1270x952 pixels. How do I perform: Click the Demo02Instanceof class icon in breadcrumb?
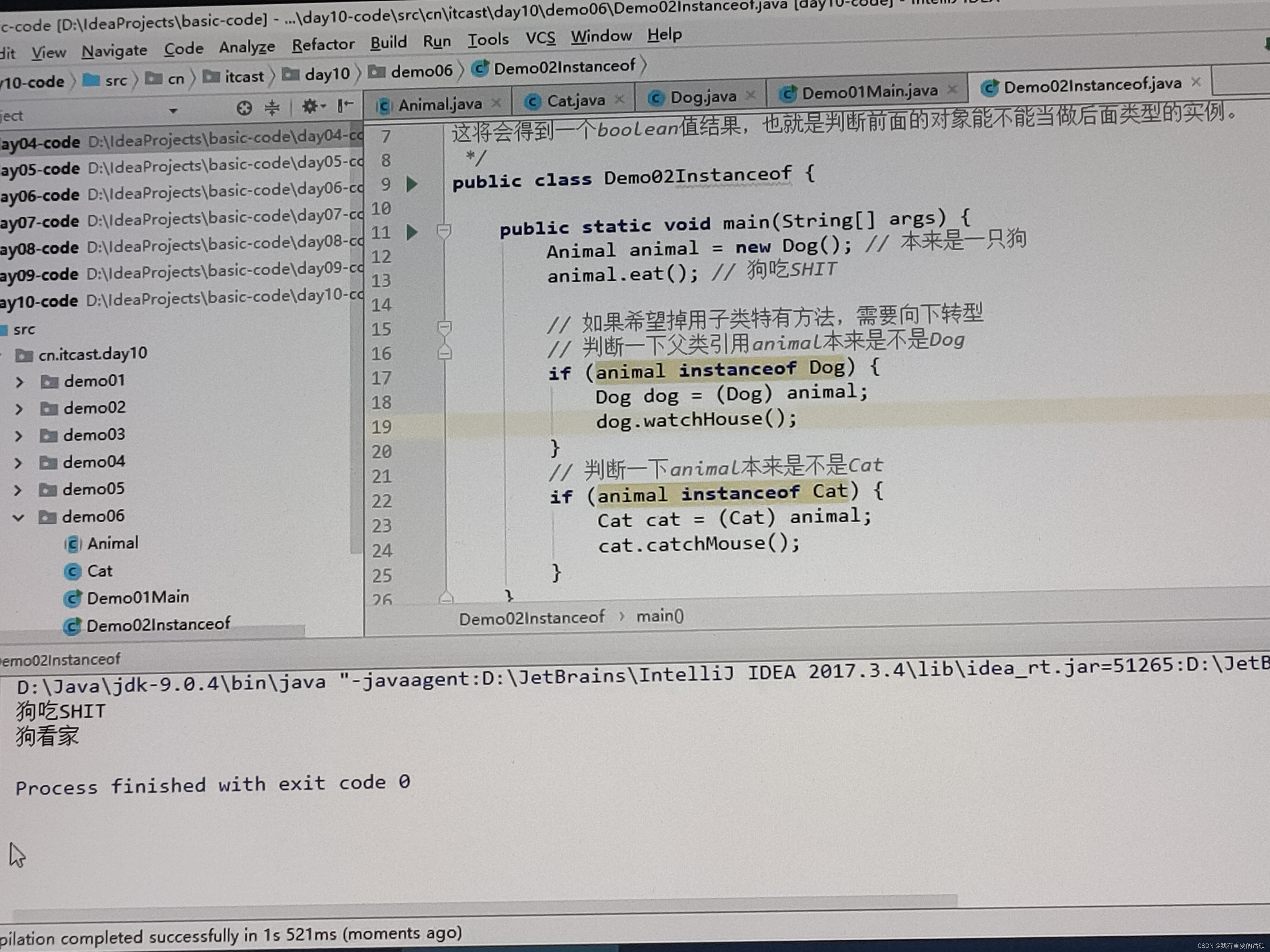pyautogui.click(x=480, y=68)
